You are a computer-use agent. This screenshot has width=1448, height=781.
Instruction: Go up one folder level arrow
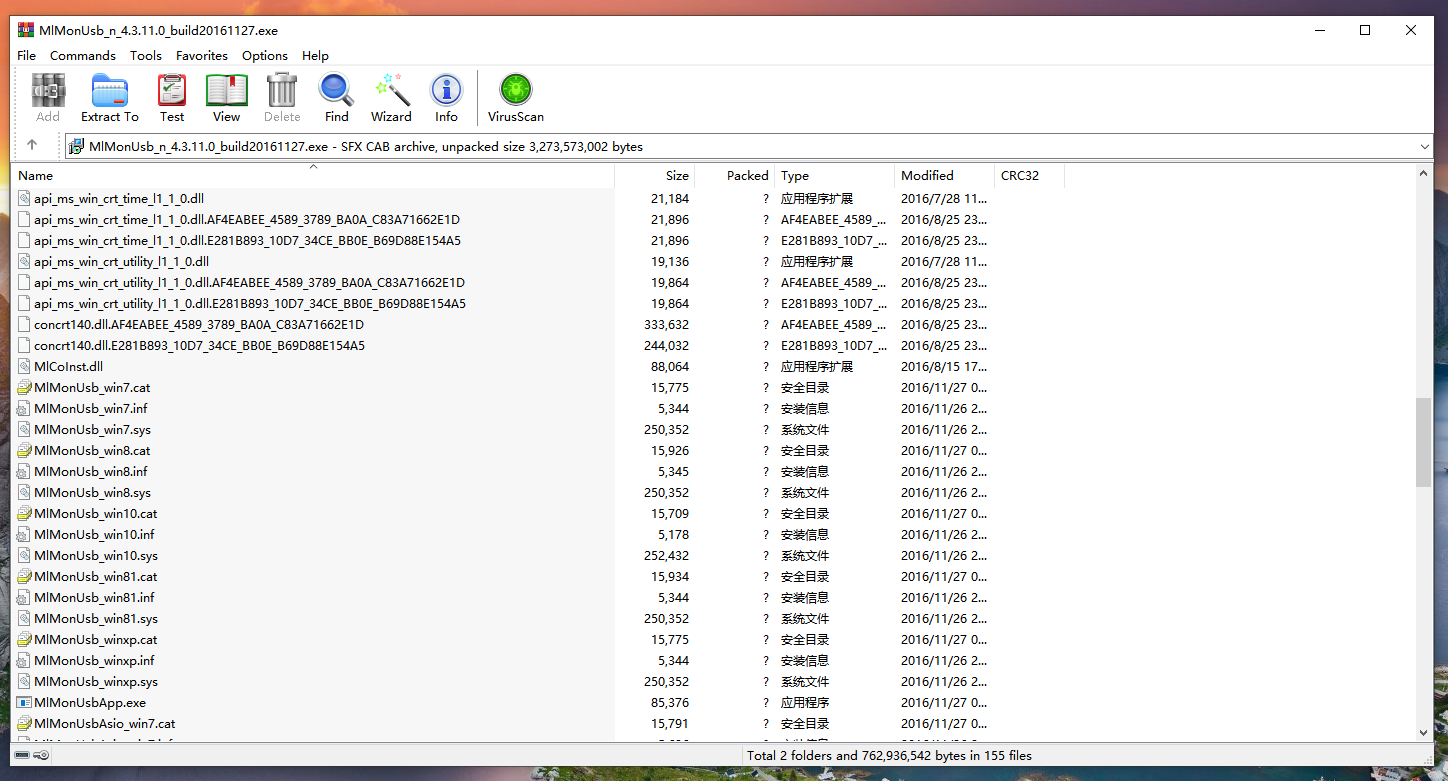click(x=32, y=146)
